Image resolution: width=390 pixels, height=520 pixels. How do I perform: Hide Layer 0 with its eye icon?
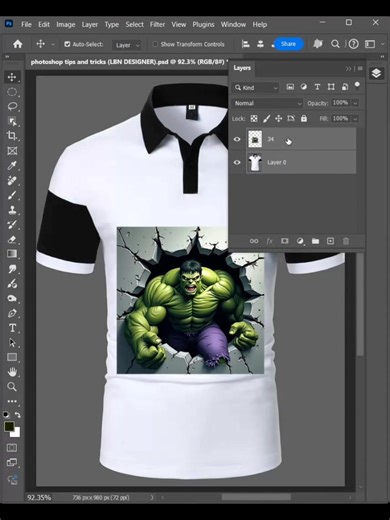tap(237, 162)
